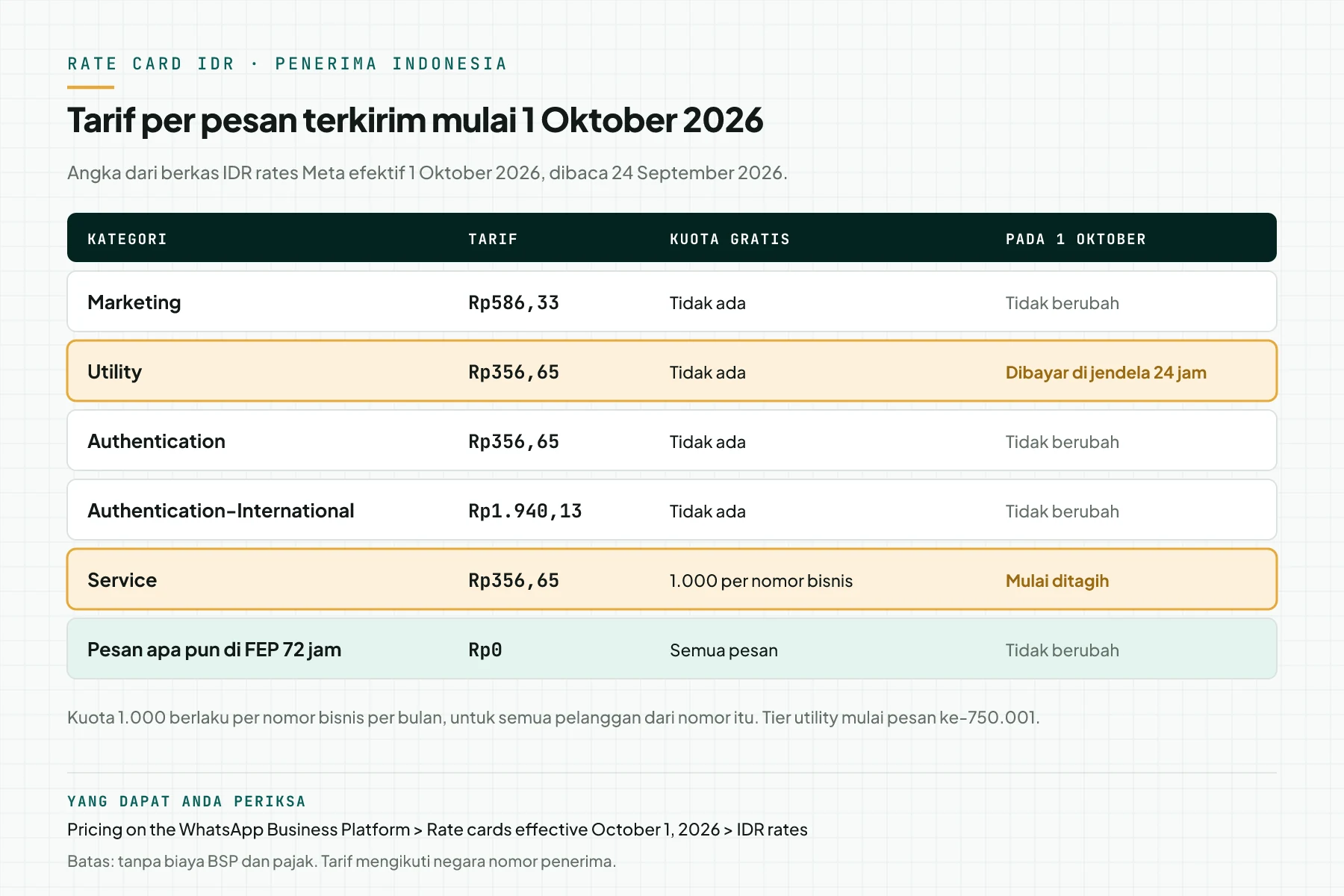
Task: Click 'Tidak ada' in the Utility row
Action: pyautogui.click(x=708, y=373)
